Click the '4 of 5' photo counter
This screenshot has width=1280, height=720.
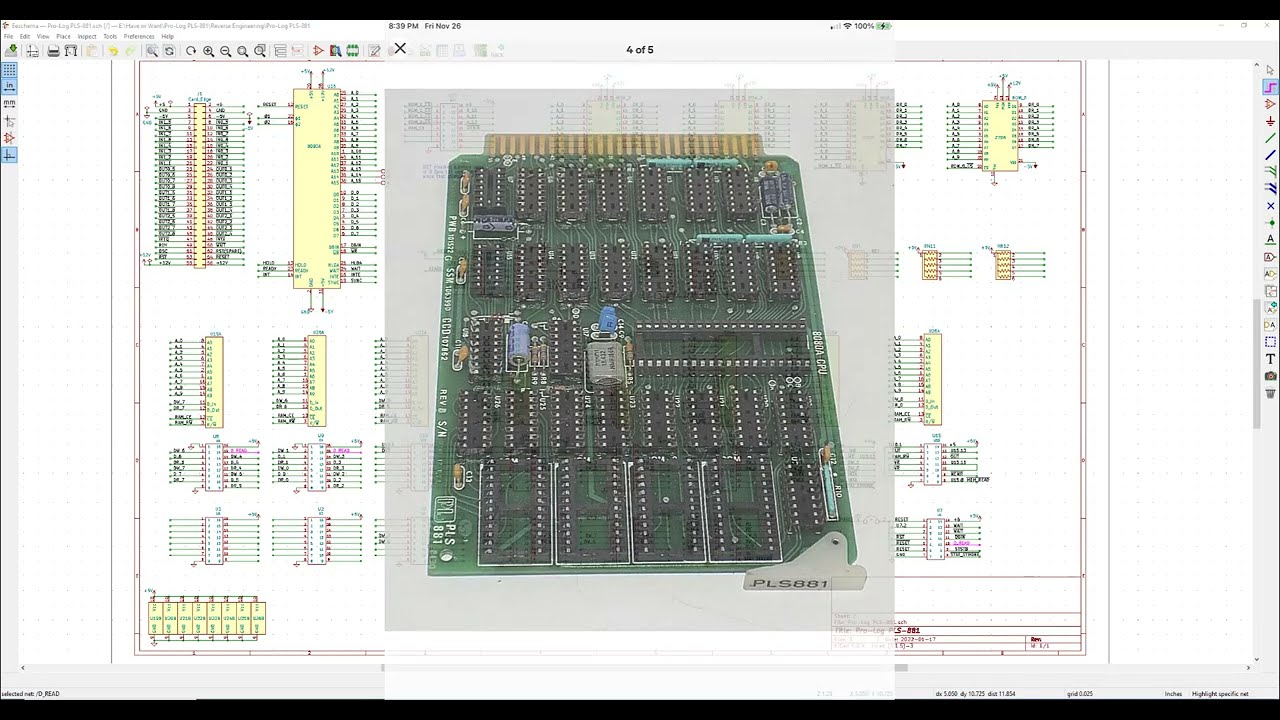[x=640, y=50]
